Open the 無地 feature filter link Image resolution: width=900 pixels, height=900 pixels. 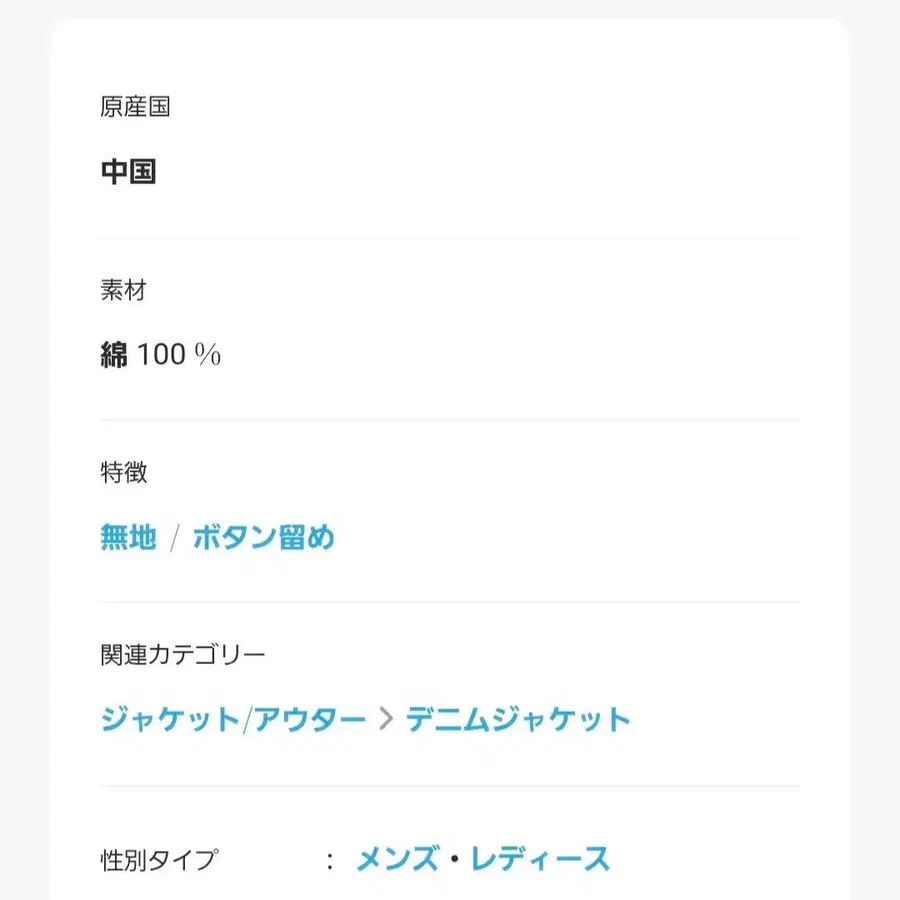pyautogui.click(x=126, y=538)
